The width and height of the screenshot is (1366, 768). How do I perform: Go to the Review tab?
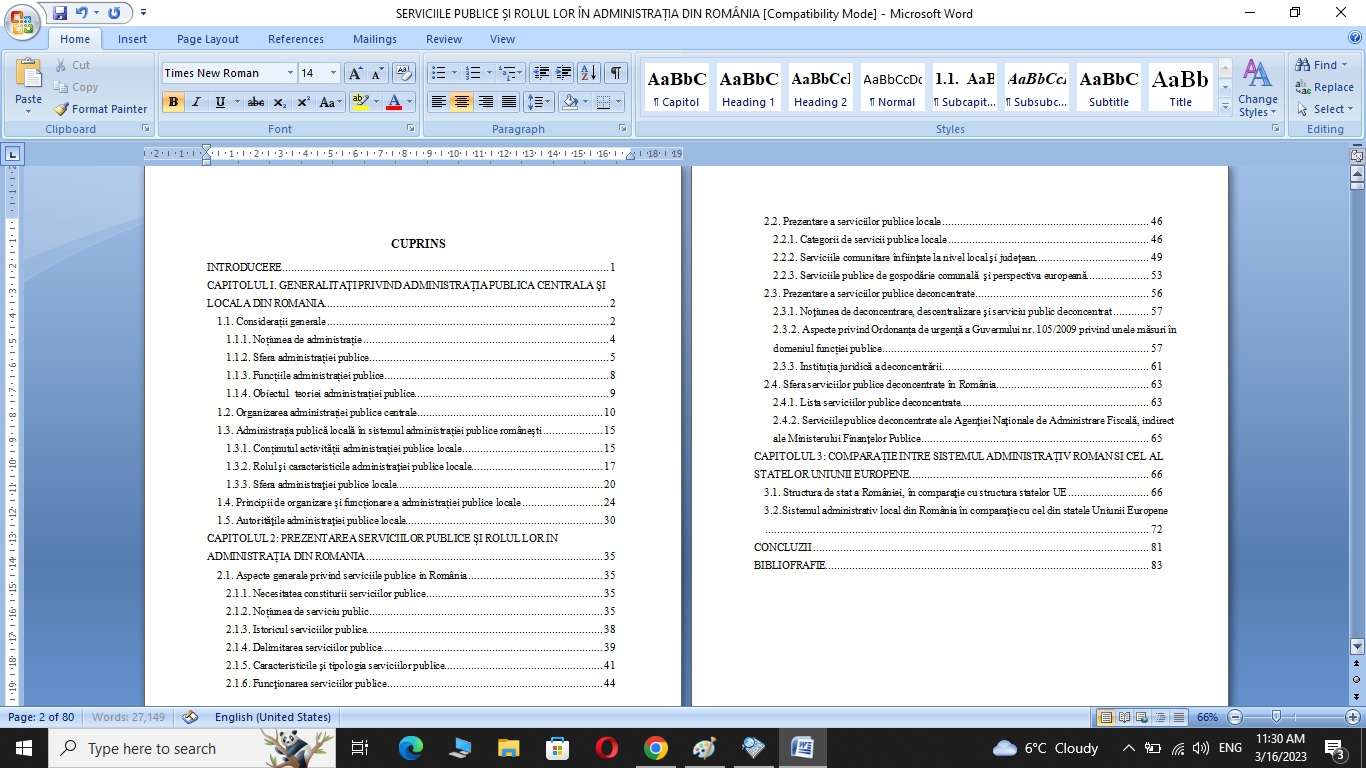(x=444, y=39)
